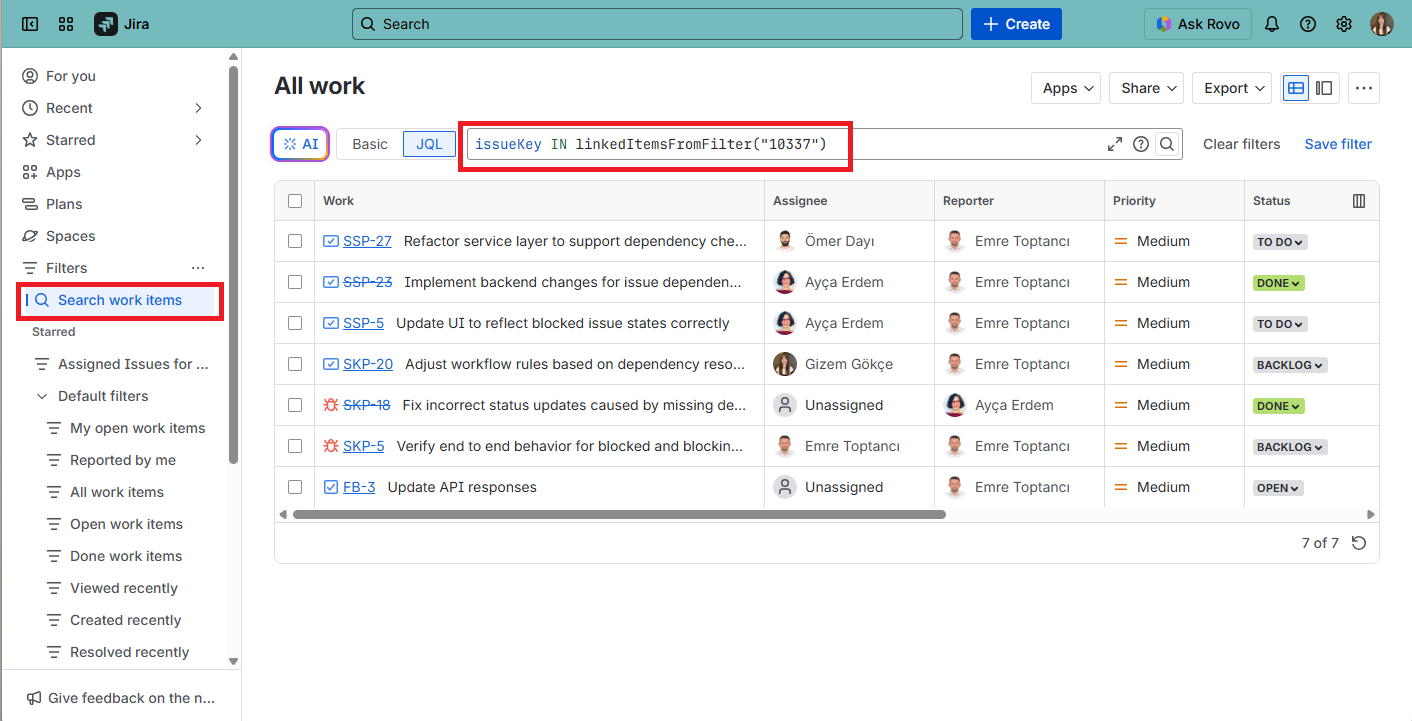Toggle the select-all checkbox in the header
Viewport: 1412px width, 721px height.
(295, 201)
